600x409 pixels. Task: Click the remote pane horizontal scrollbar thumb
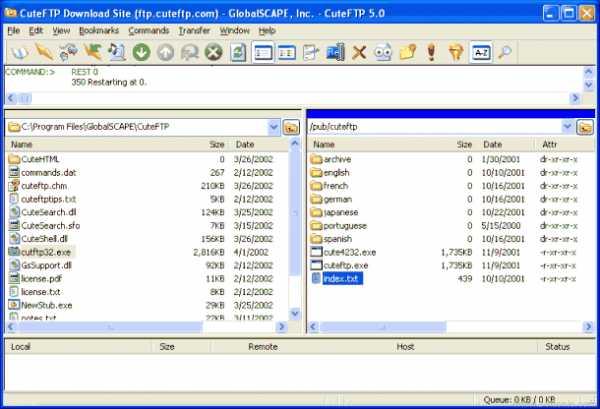click(383, 327)
